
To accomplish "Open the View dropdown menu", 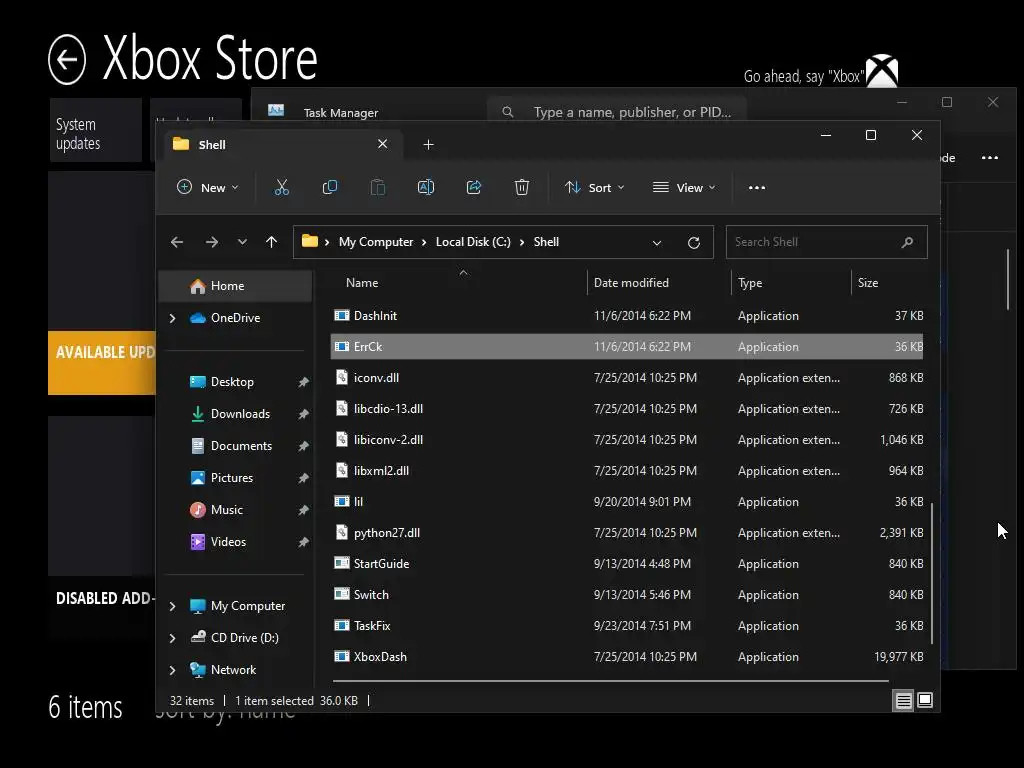I will click(x=684, y=187).
